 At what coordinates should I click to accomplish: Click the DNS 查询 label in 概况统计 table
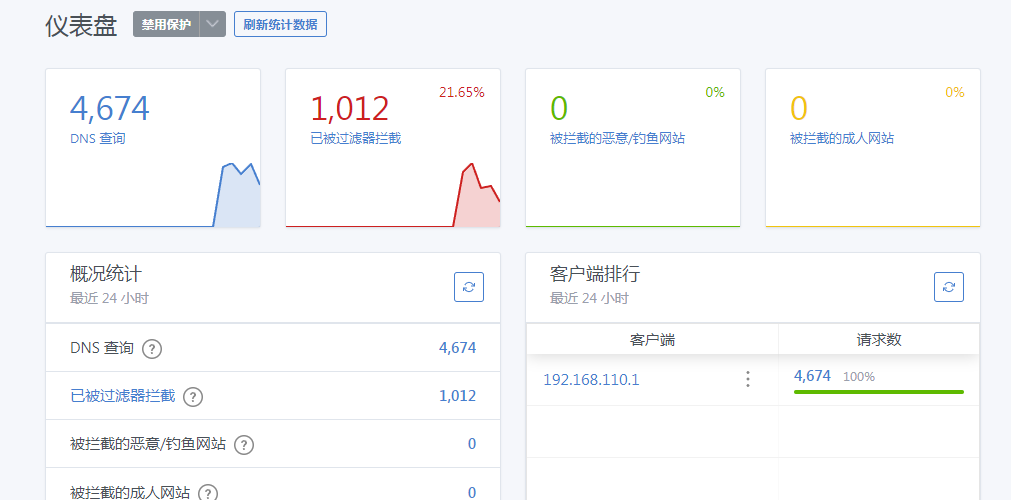(x=102, y=348)
